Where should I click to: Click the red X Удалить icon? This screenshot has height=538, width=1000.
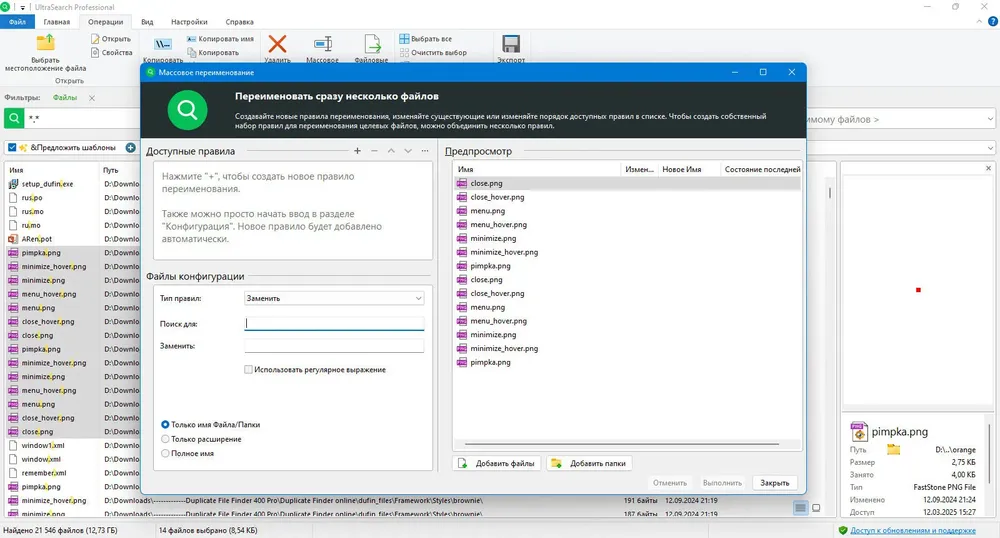(277, 44)
